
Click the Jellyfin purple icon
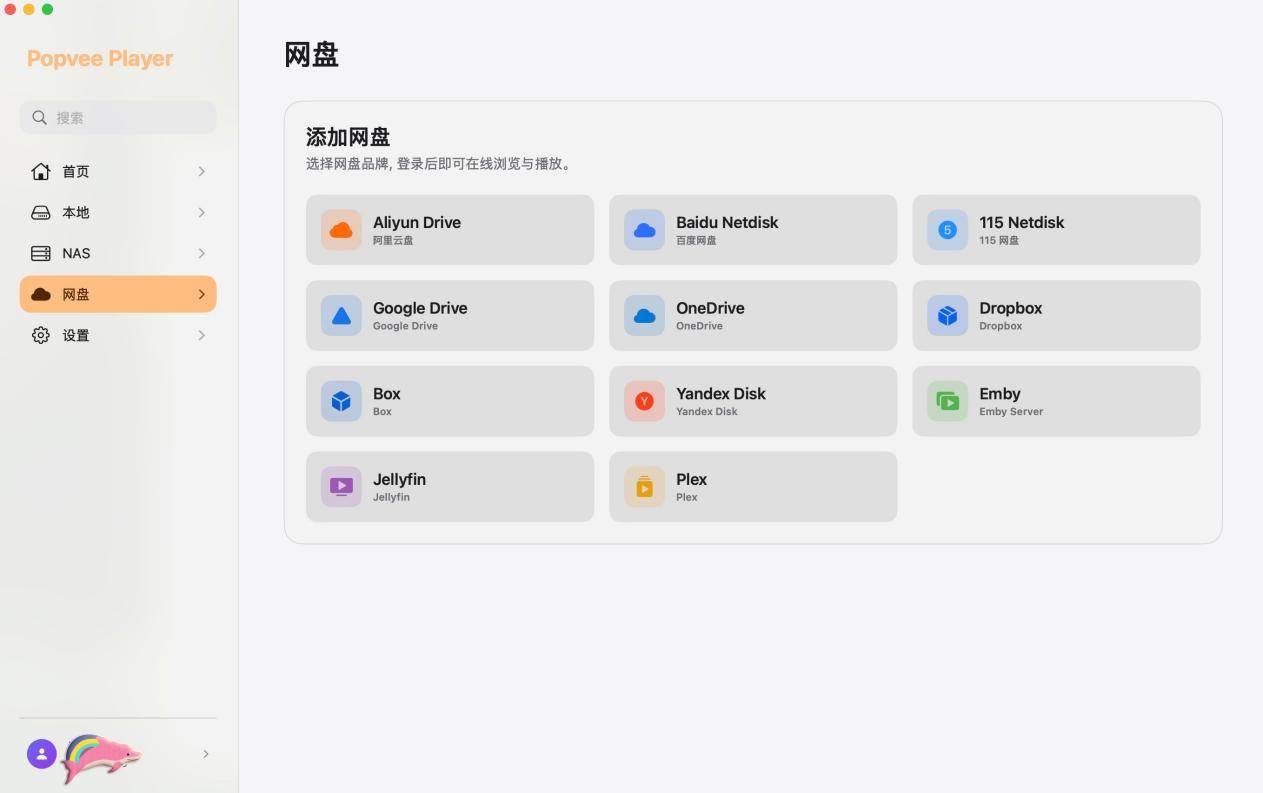(x=341, y=487)
